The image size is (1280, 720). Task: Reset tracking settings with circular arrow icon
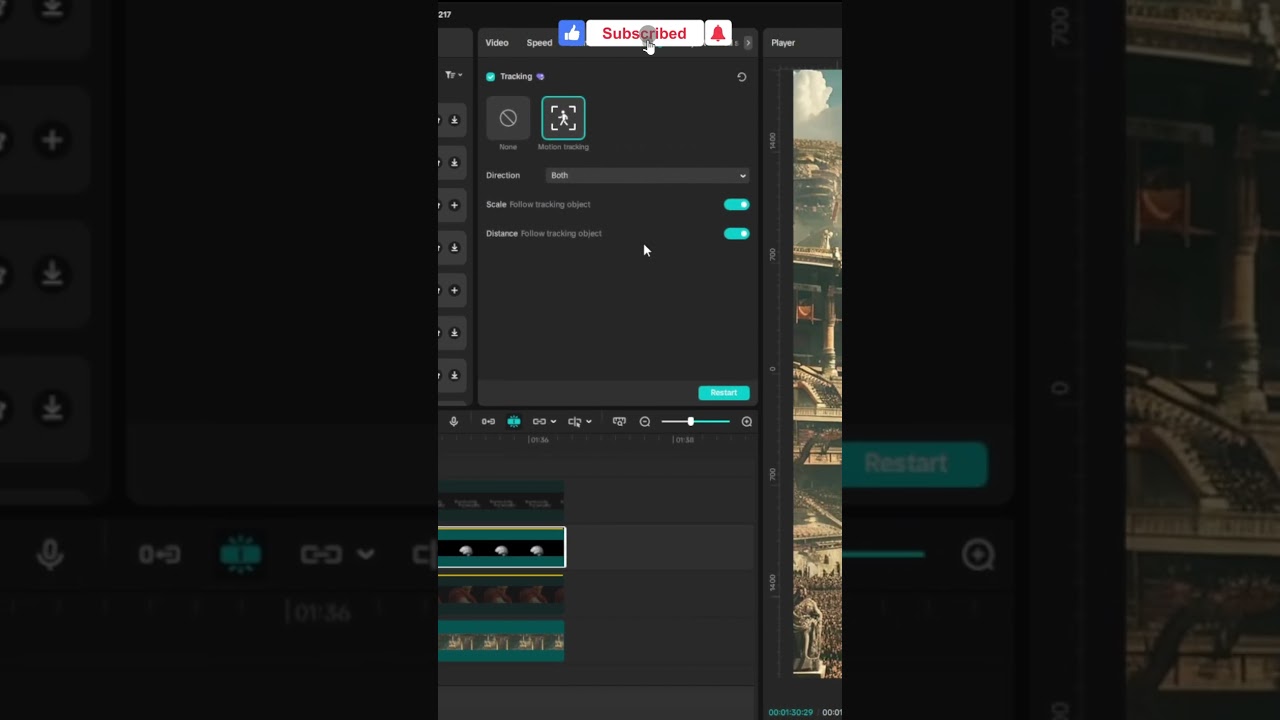click(x=741, y=76)
